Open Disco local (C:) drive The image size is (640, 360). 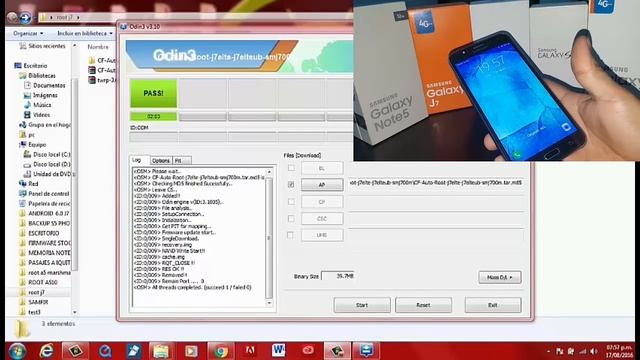click(47, 154)
